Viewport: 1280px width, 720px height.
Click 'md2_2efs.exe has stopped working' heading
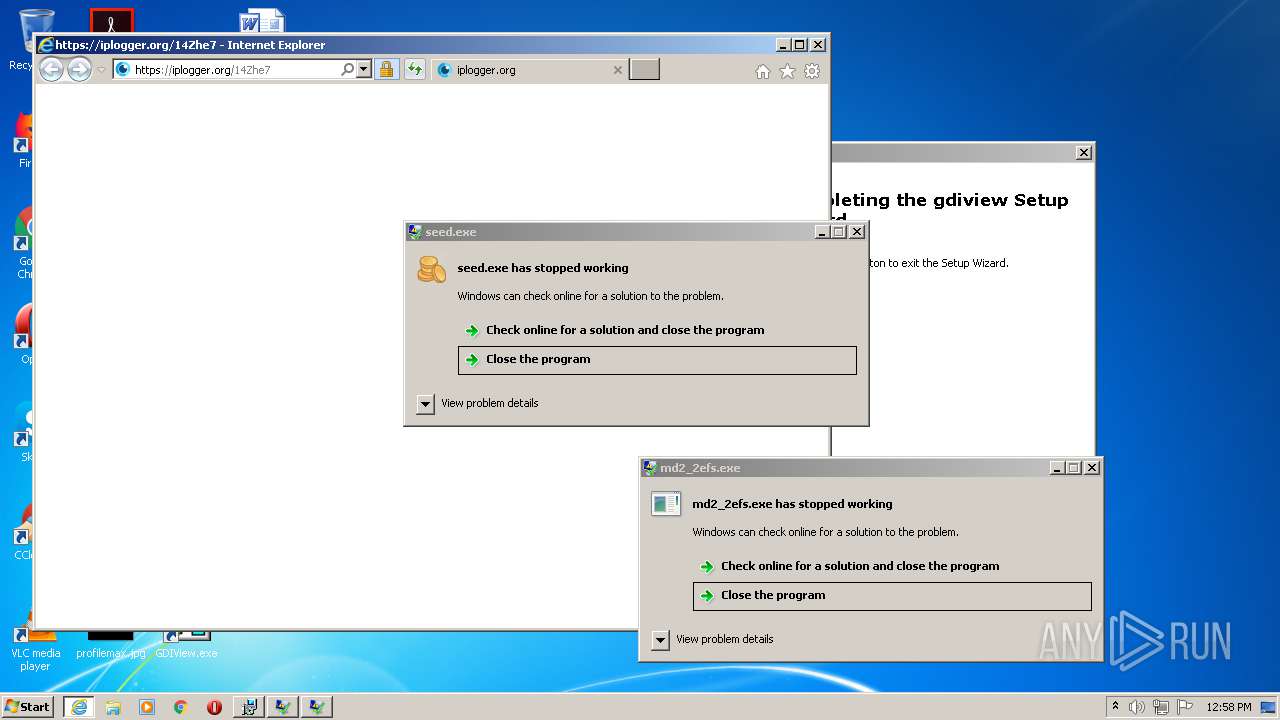792,504
